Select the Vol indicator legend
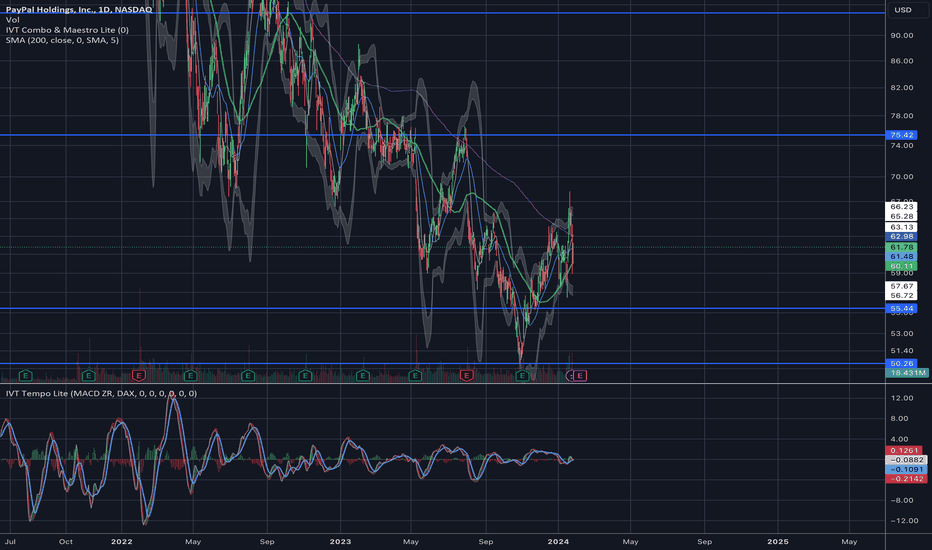This screenshot has width=932, height=550. [x=12, y=20]
